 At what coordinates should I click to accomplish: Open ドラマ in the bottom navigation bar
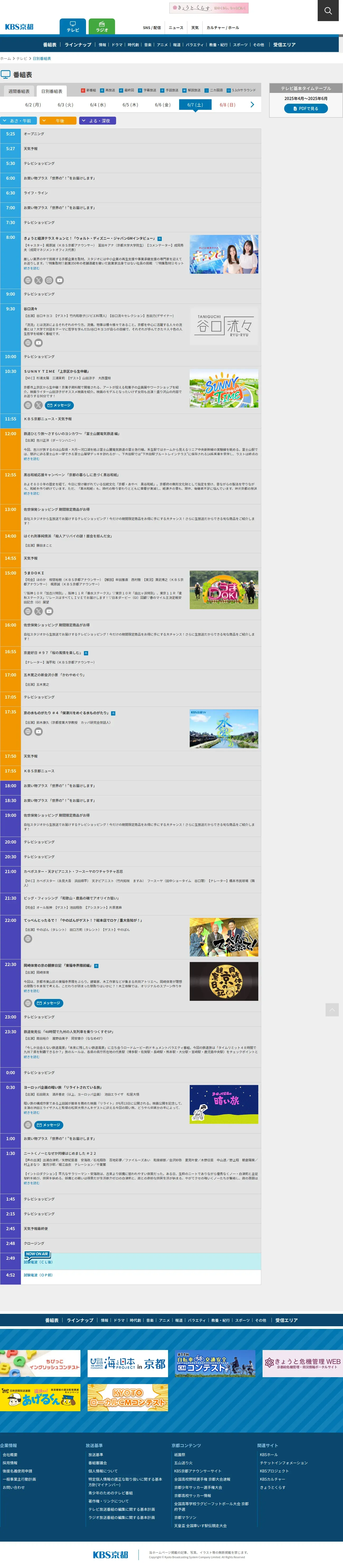(119, 1320)
